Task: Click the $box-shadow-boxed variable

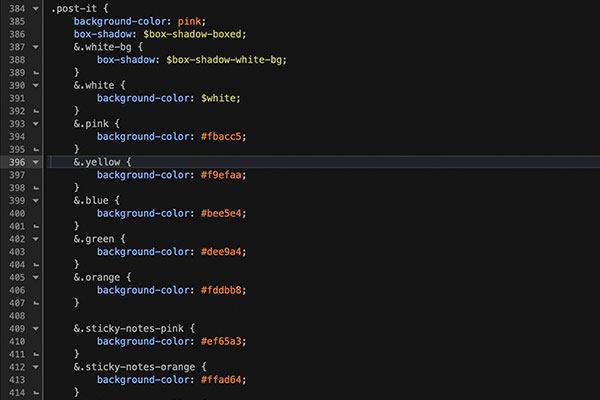Action: pyautogui.click(x=195, y=34)
